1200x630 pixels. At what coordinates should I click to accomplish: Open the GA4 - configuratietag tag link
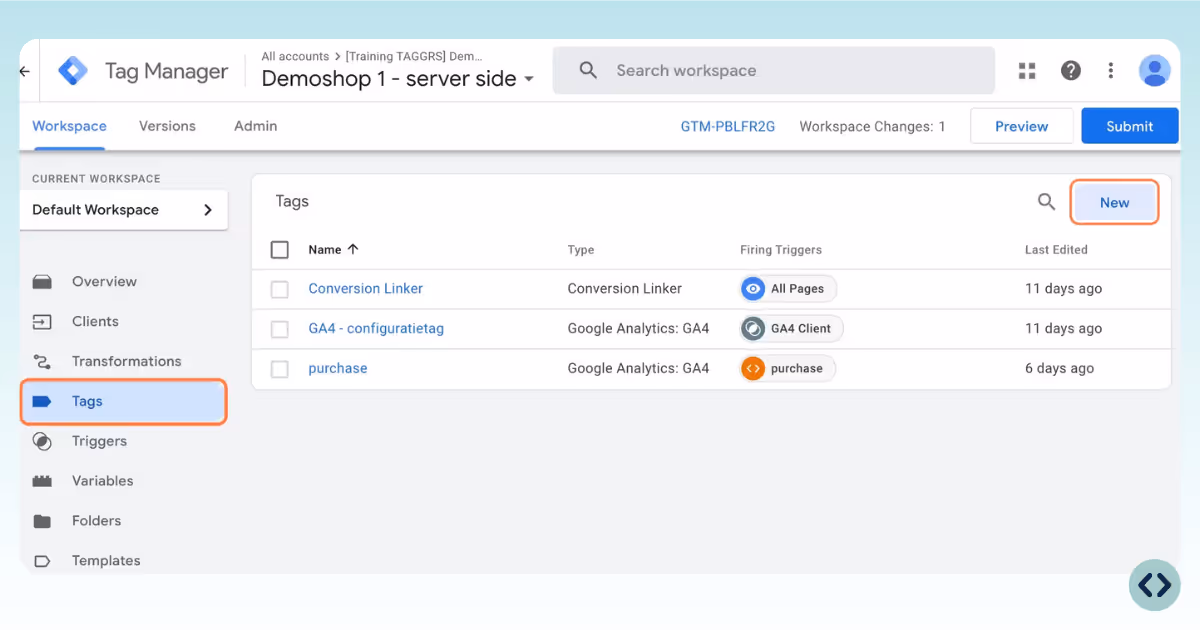tap(376, 329)
